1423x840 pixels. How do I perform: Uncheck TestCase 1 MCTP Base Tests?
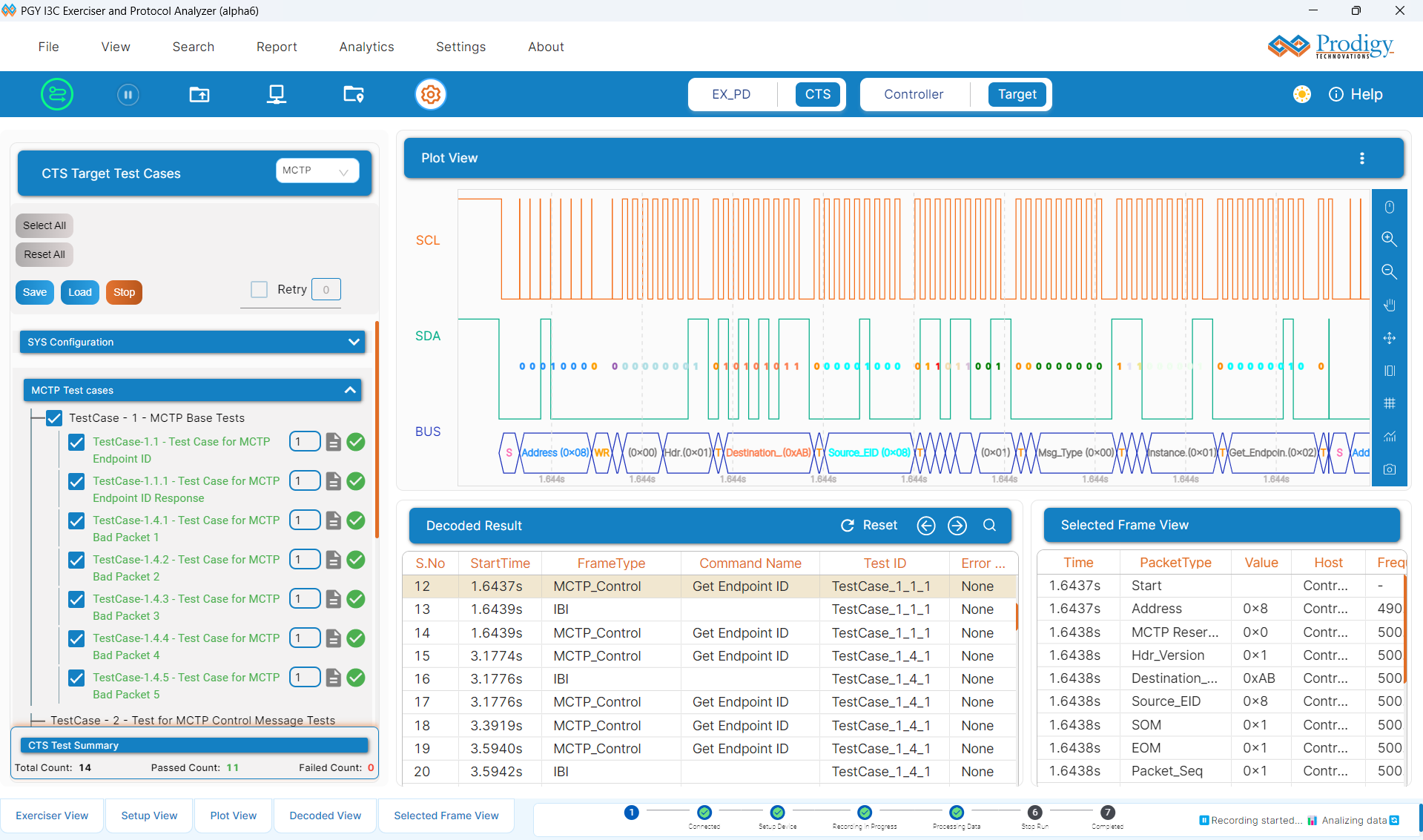tap(54, 418)
